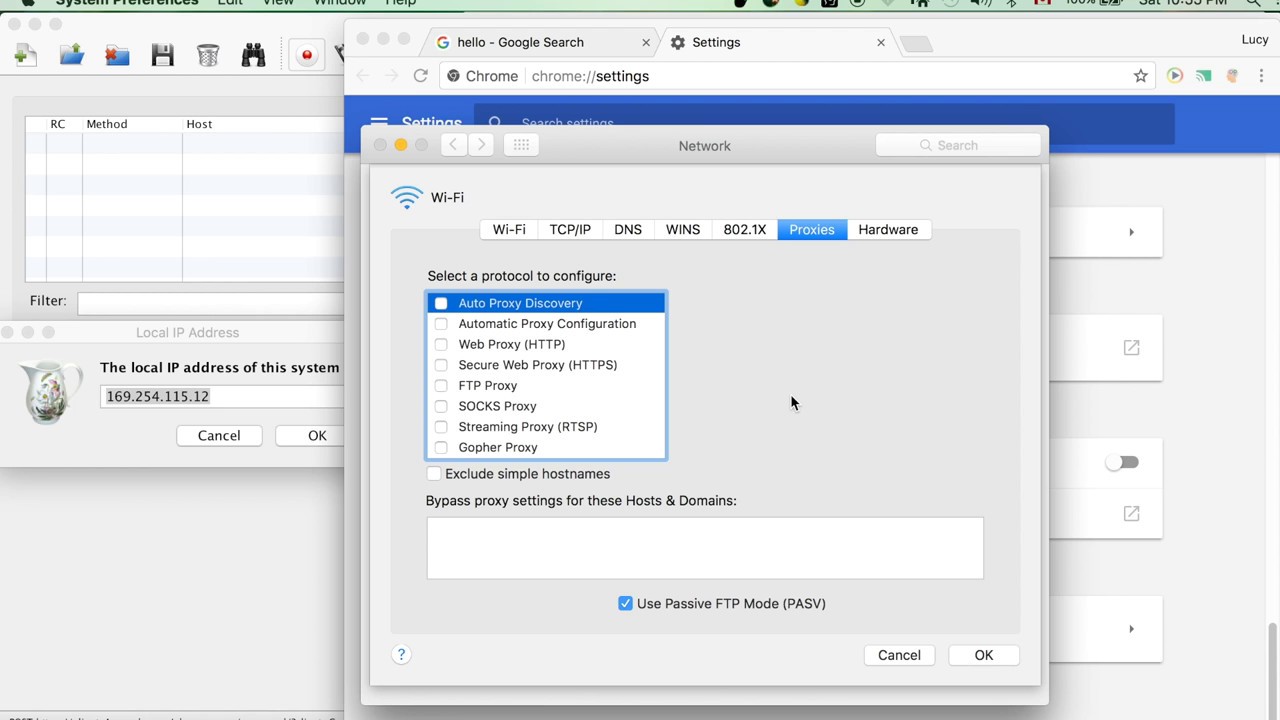
Task: Click Cancel in the Network proxies sheet
Action: 899,655
